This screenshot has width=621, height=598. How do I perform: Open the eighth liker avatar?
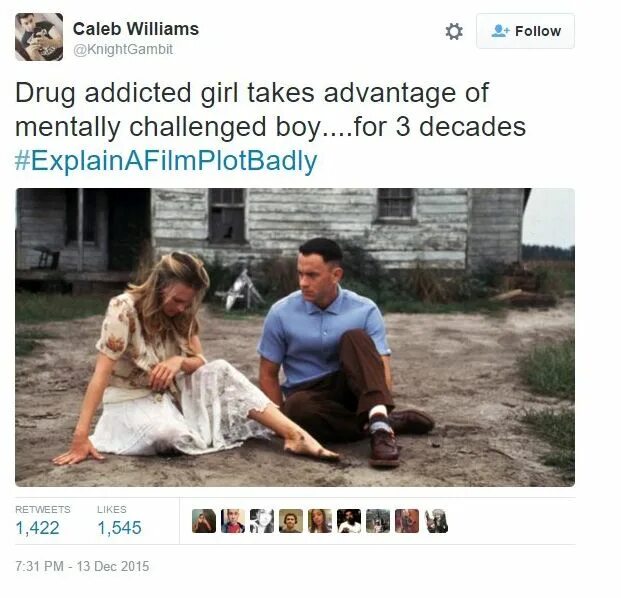click(407, 521)
